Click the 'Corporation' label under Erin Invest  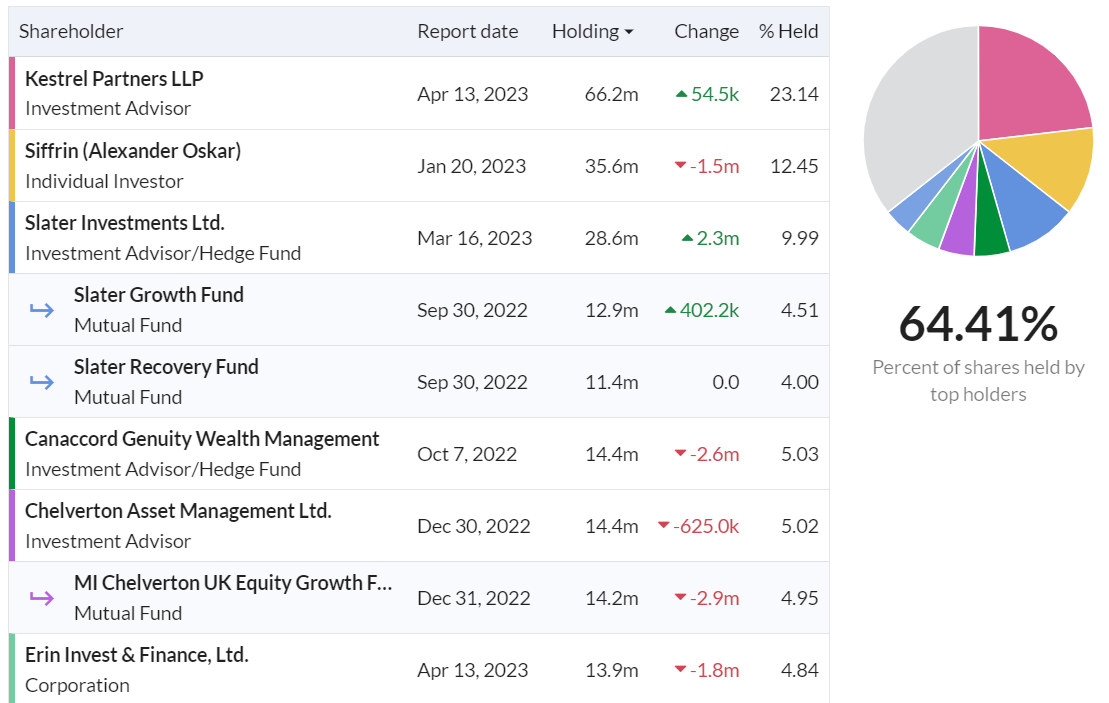(x=77, y=685)
